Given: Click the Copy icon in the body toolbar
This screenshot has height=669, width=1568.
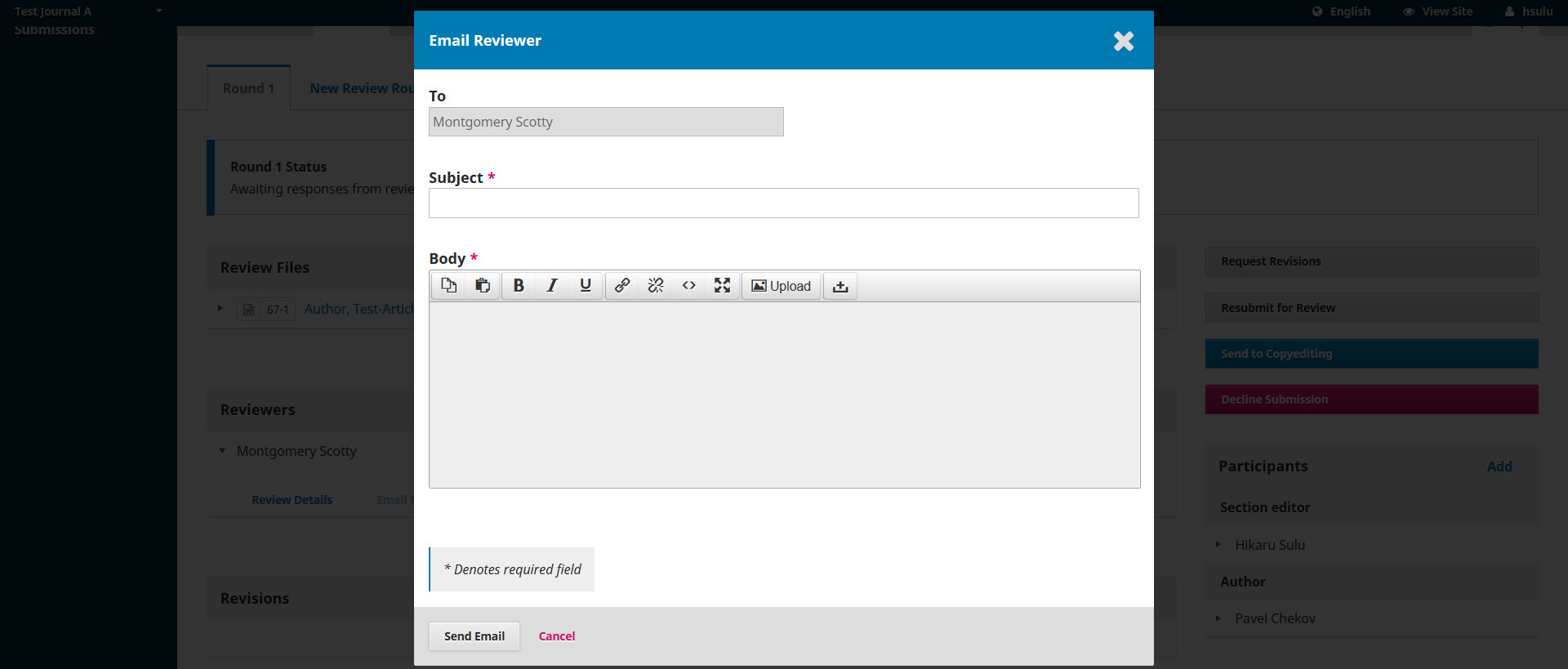Looking at the screenshot, I should click(448, 285).
